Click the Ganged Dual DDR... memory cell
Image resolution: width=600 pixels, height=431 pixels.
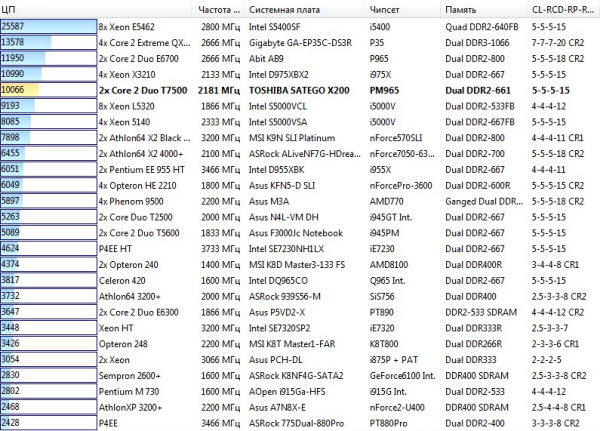[484, 201]
